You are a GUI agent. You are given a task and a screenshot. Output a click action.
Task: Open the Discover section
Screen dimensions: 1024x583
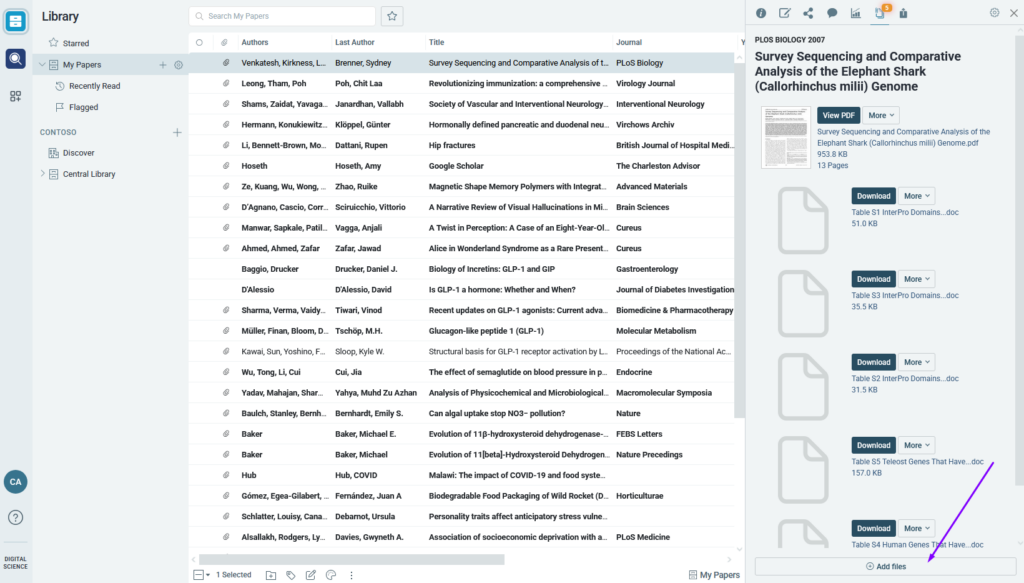tap(78, 153)
